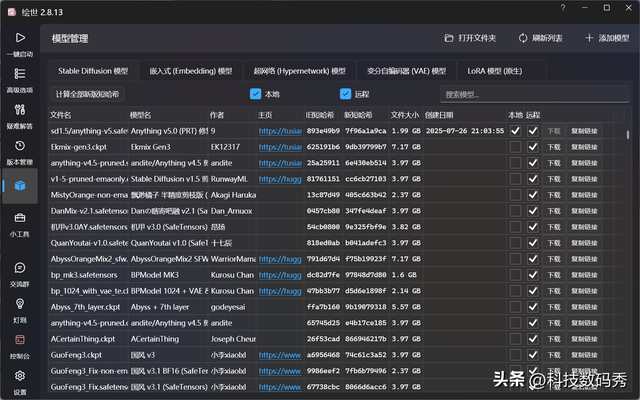Click 复制链接 for anything-v5 row
Image resolution: width=640 pixels, height=400 pixels.
tap(584, 131)
